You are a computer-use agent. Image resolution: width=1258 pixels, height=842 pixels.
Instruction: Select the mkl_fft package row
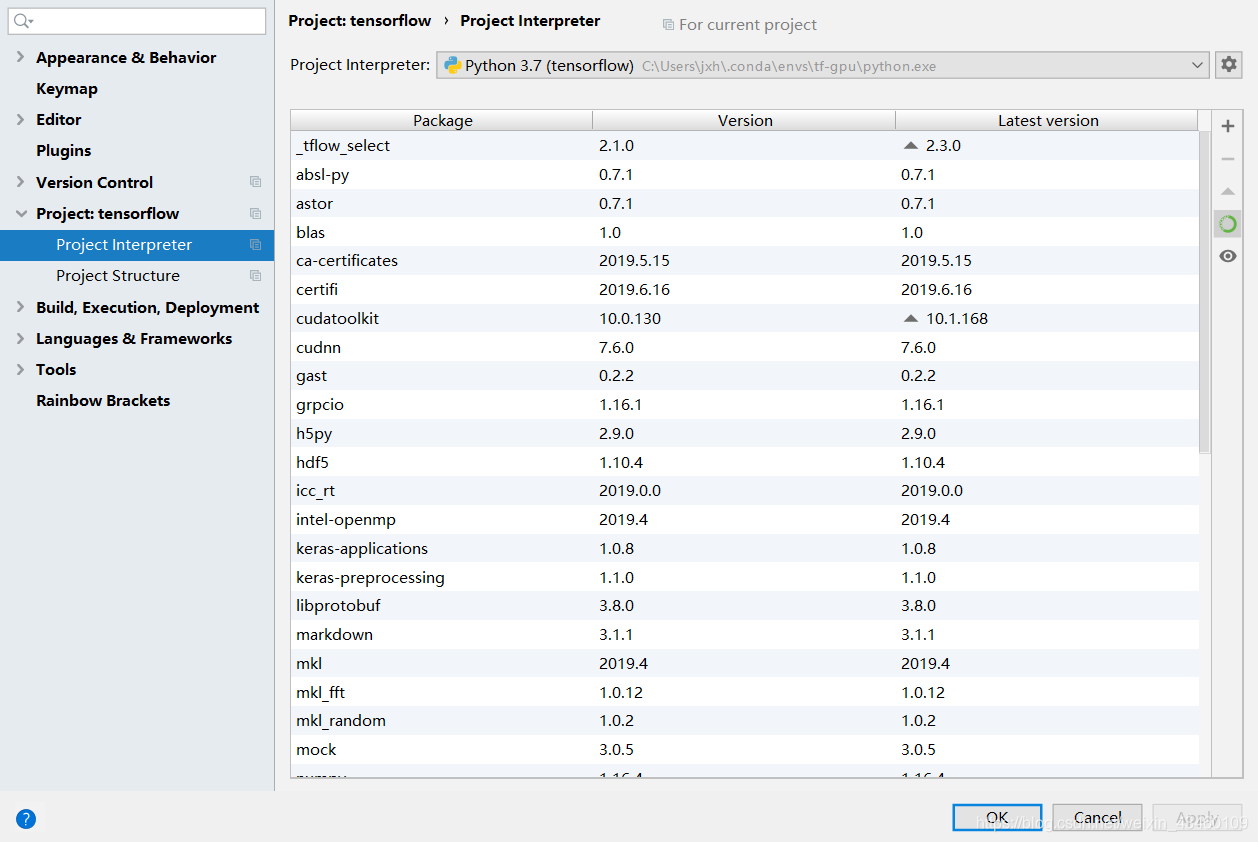pos(745,693)
